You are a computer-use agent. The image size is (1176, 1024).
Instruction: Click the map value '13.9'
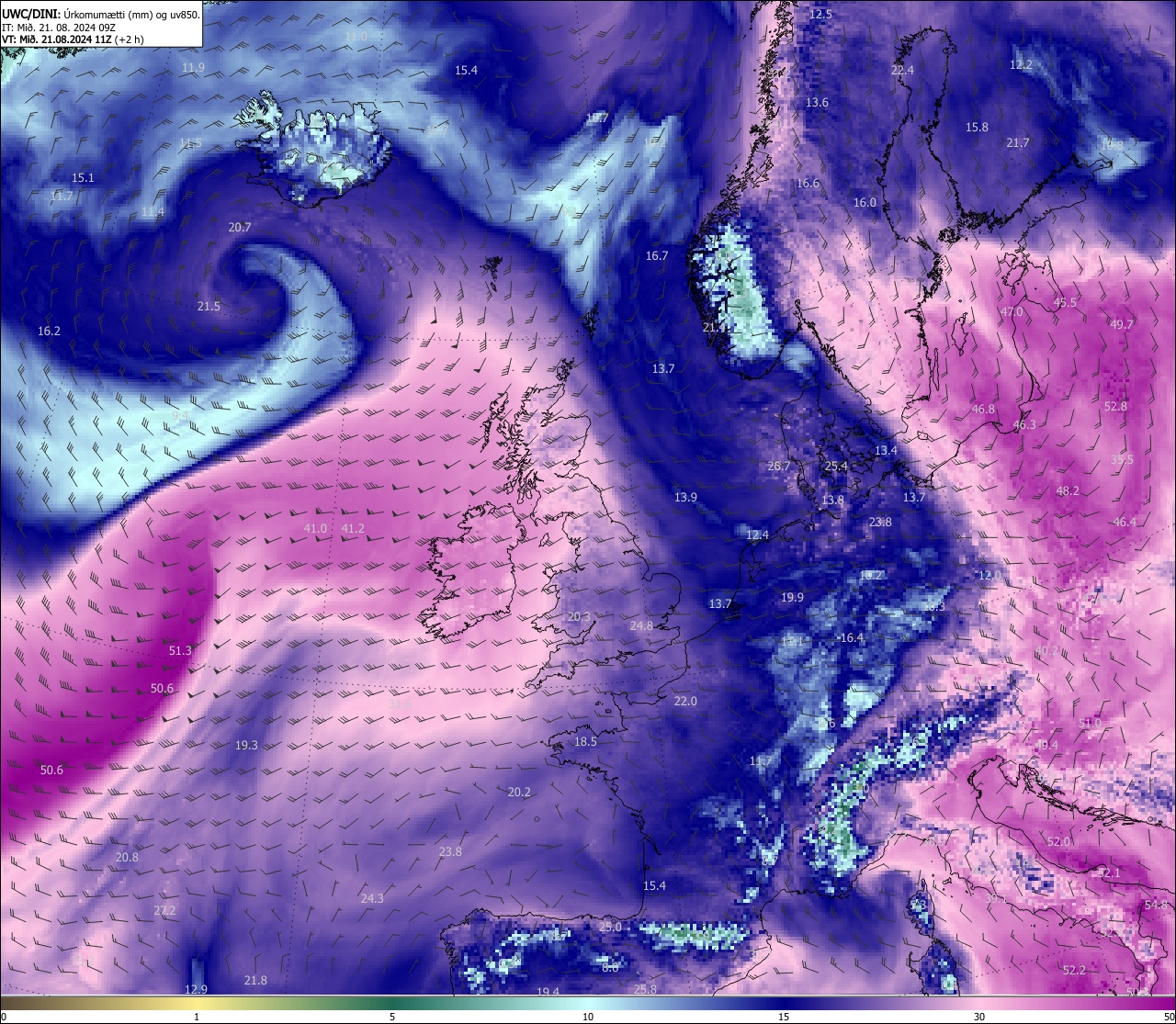point(685,498)
